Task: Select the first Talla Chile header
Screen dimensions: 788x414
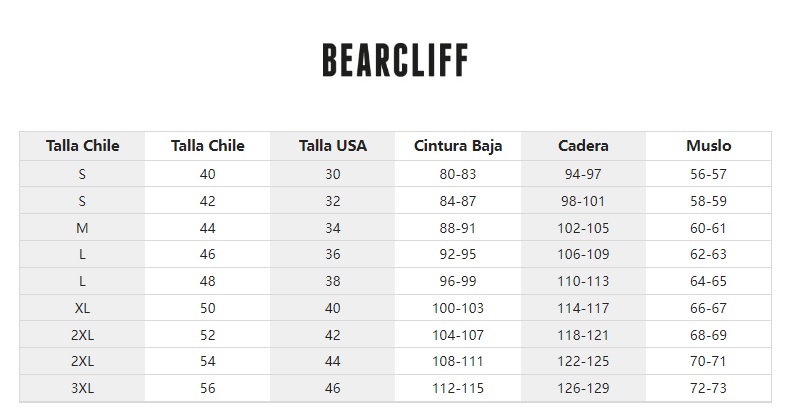Action: click(82, 146)
